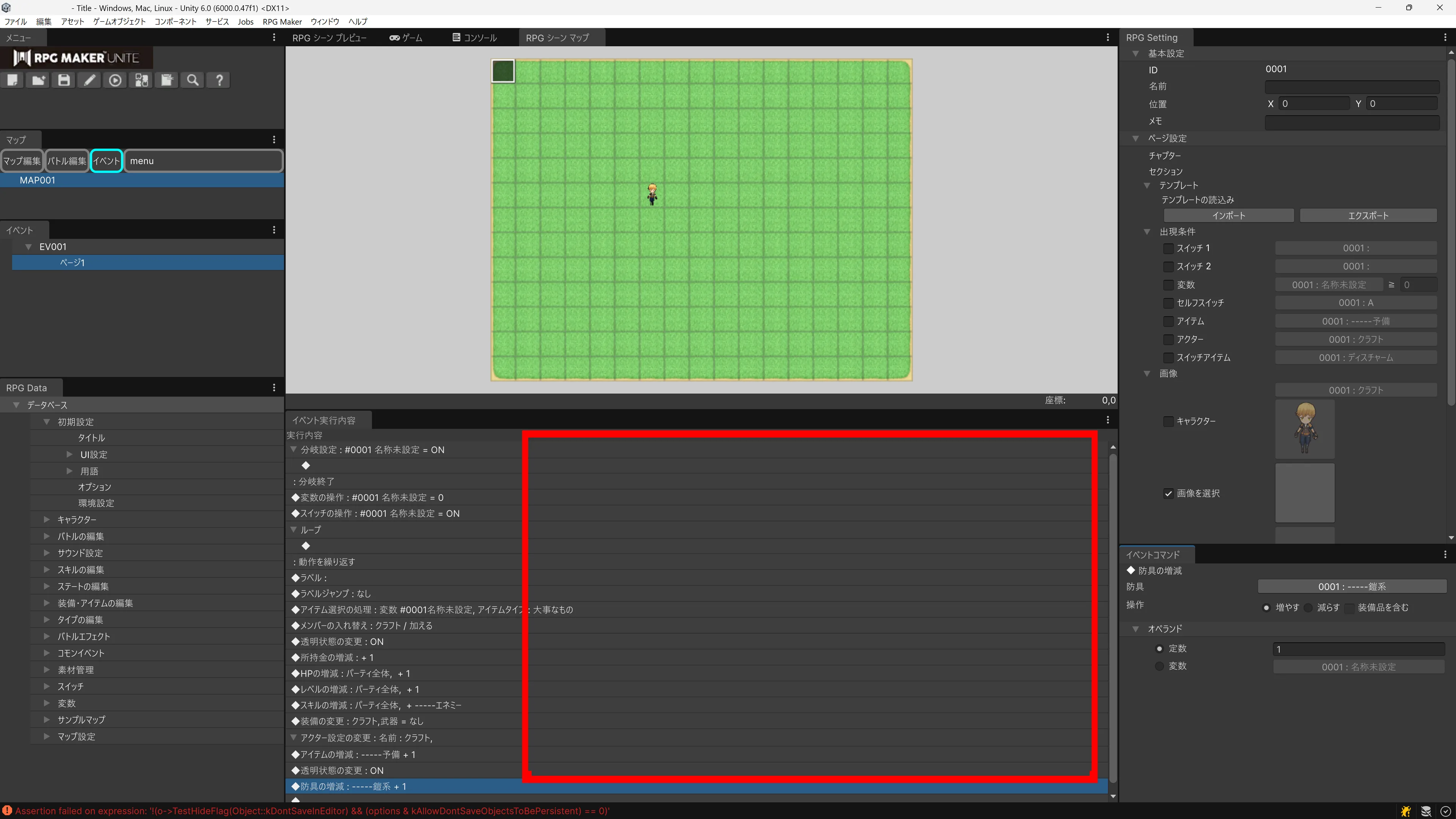This screenshot has width=1456, height=819.
Task: Click the 名前 input field
Action: (1351, 86)
